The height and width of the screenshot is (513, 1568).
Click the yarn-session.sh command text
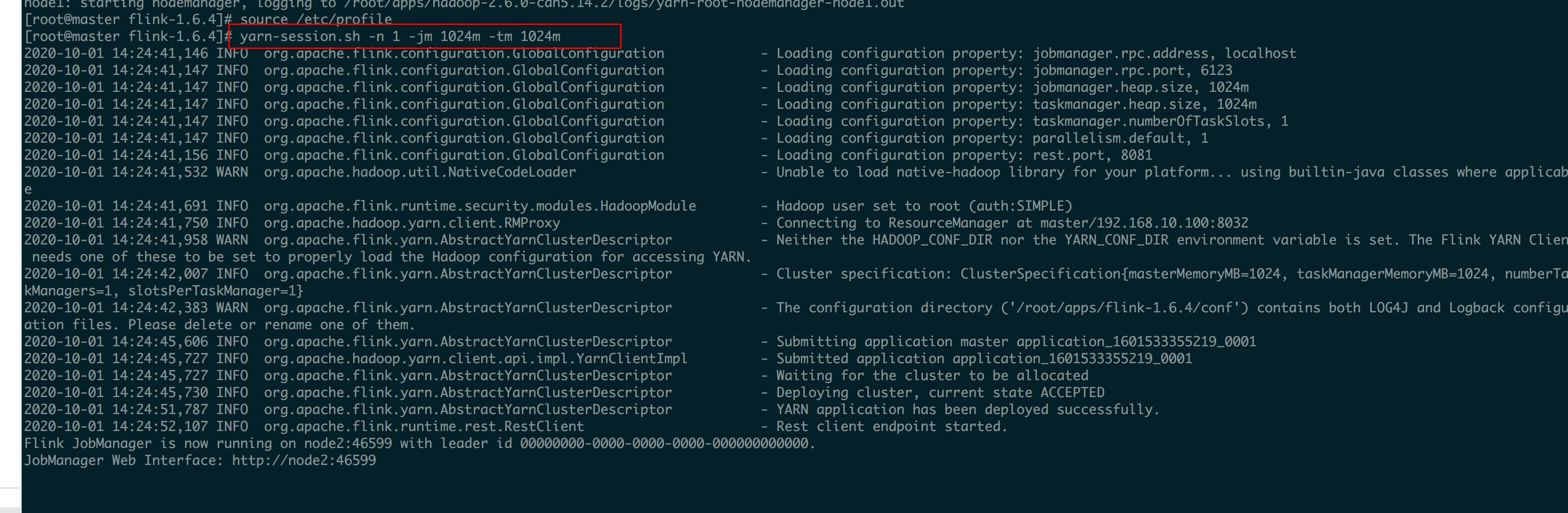coord(400,37)
